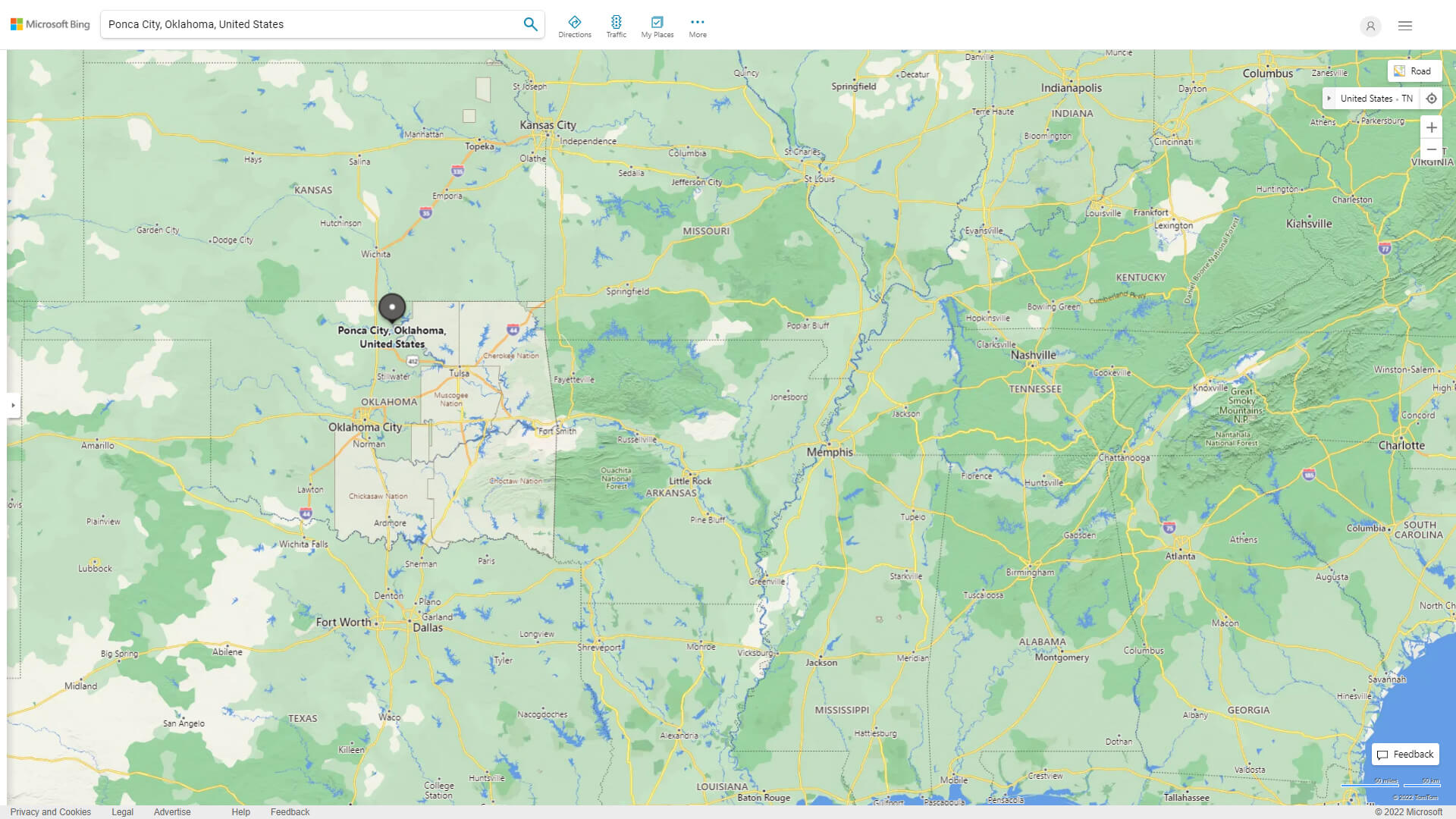Open the Road map style selector
The image size is (1456, 819).
pos(1414,71)
